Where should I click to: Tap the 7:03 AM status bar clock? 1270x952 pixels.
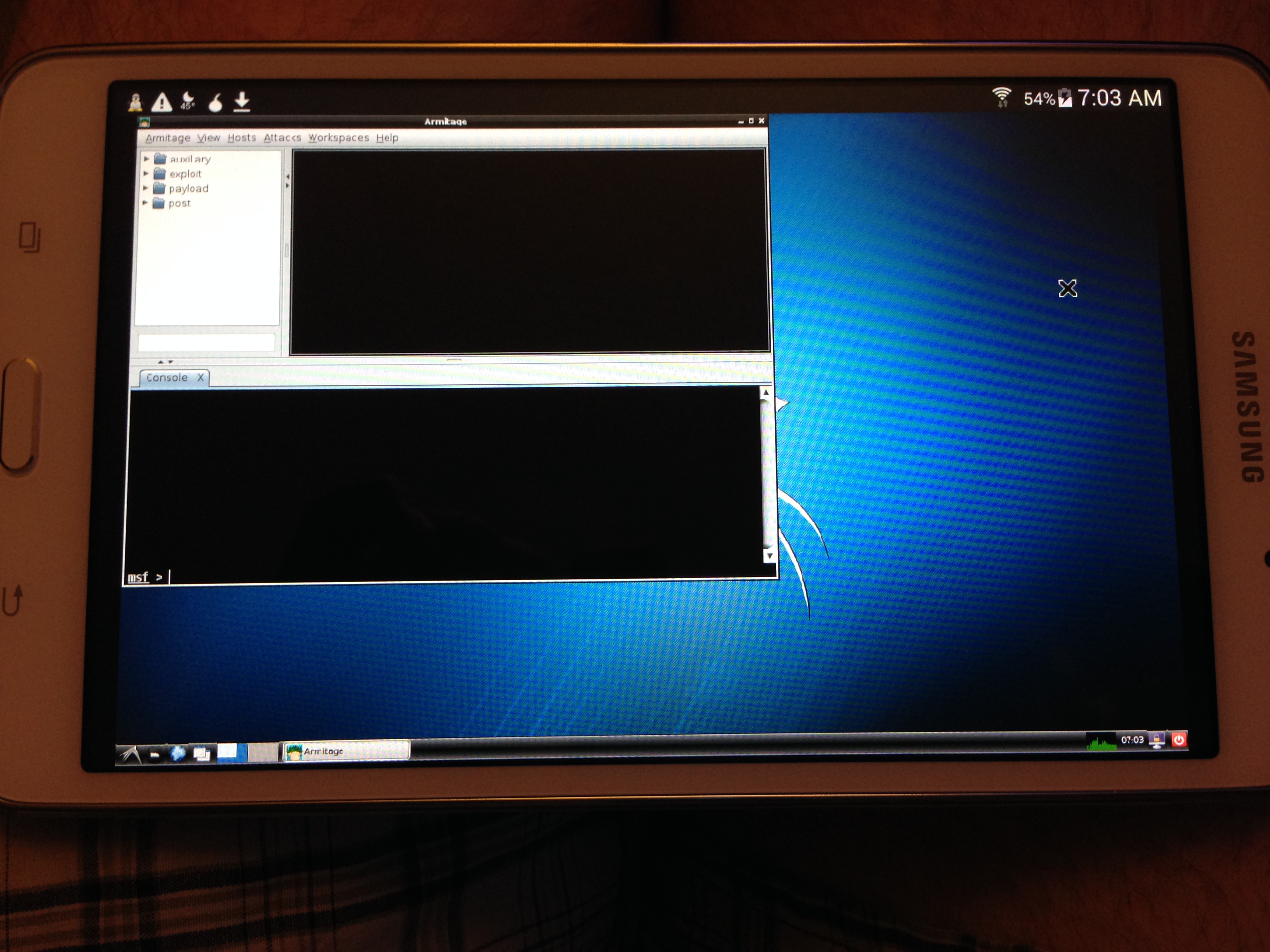coord(1119,98)
